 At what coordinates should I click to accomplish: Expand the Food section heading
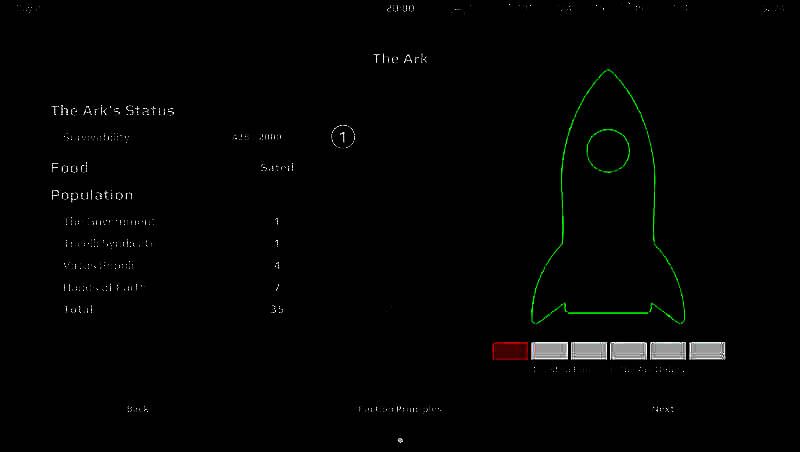coord(70,168)
